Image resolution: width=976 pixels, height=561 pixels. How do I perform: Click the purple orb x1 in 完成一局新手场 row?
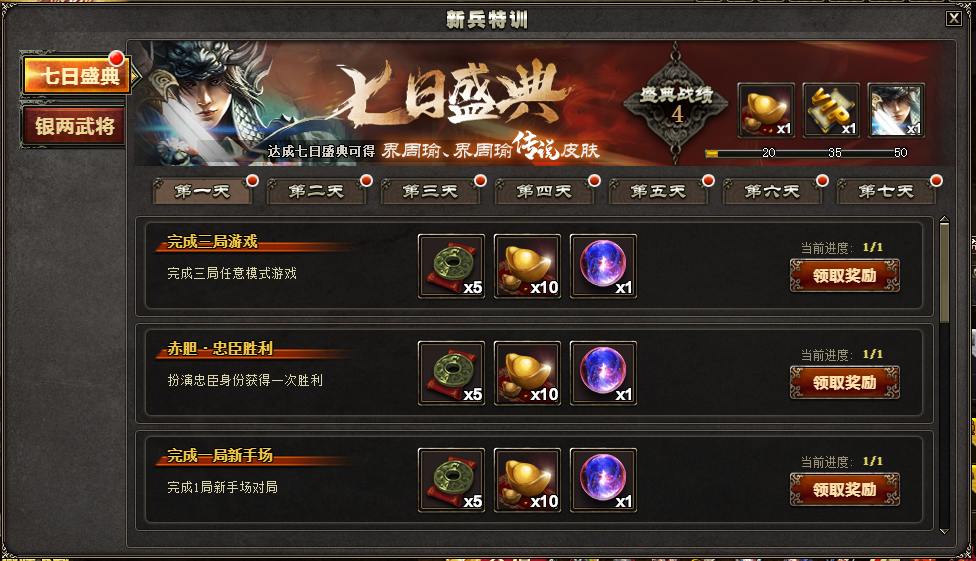603,480
